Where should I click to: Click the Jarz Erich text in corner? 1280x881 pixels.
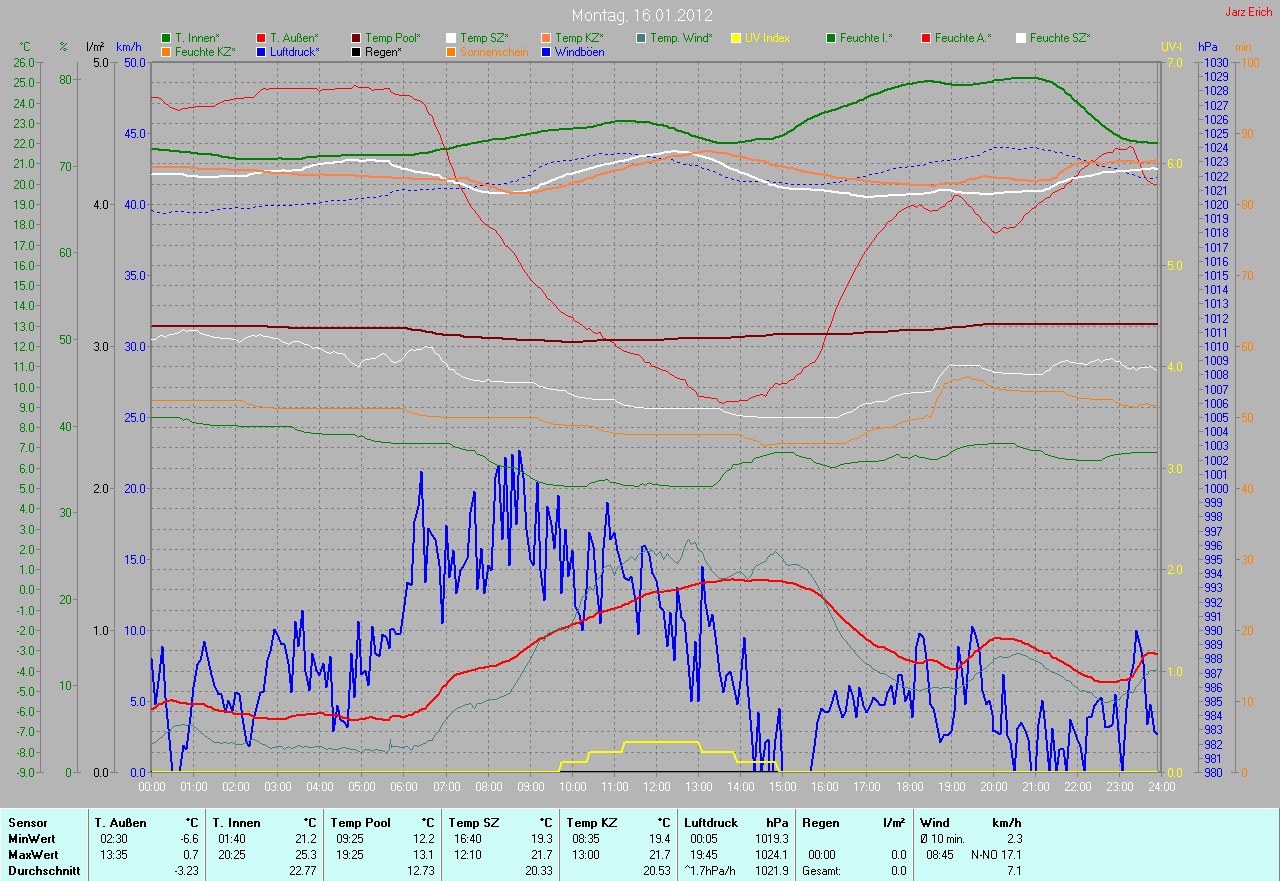coord(1249,12)
